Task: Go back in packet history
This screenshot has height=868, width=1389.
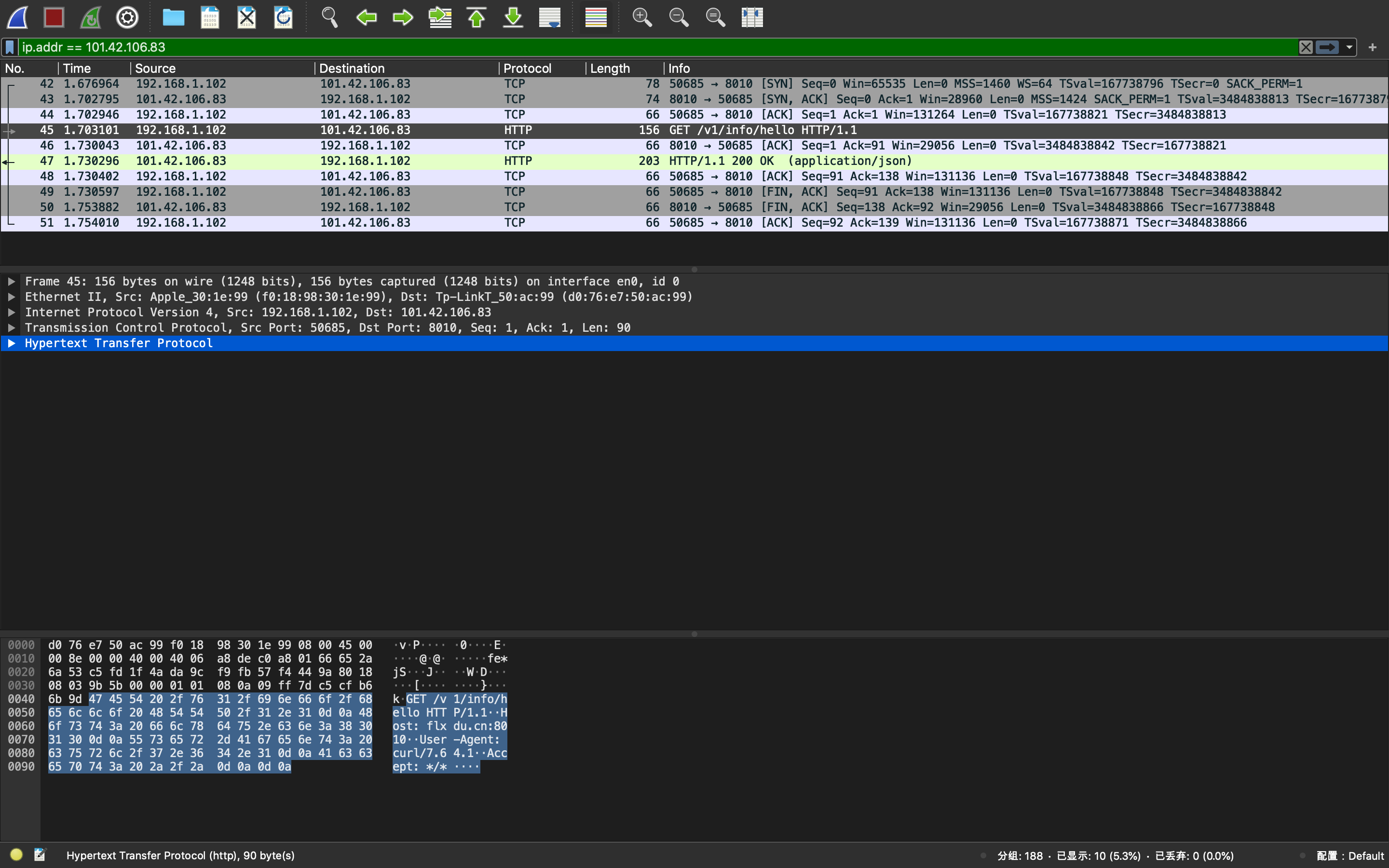Action: (366, 17)
